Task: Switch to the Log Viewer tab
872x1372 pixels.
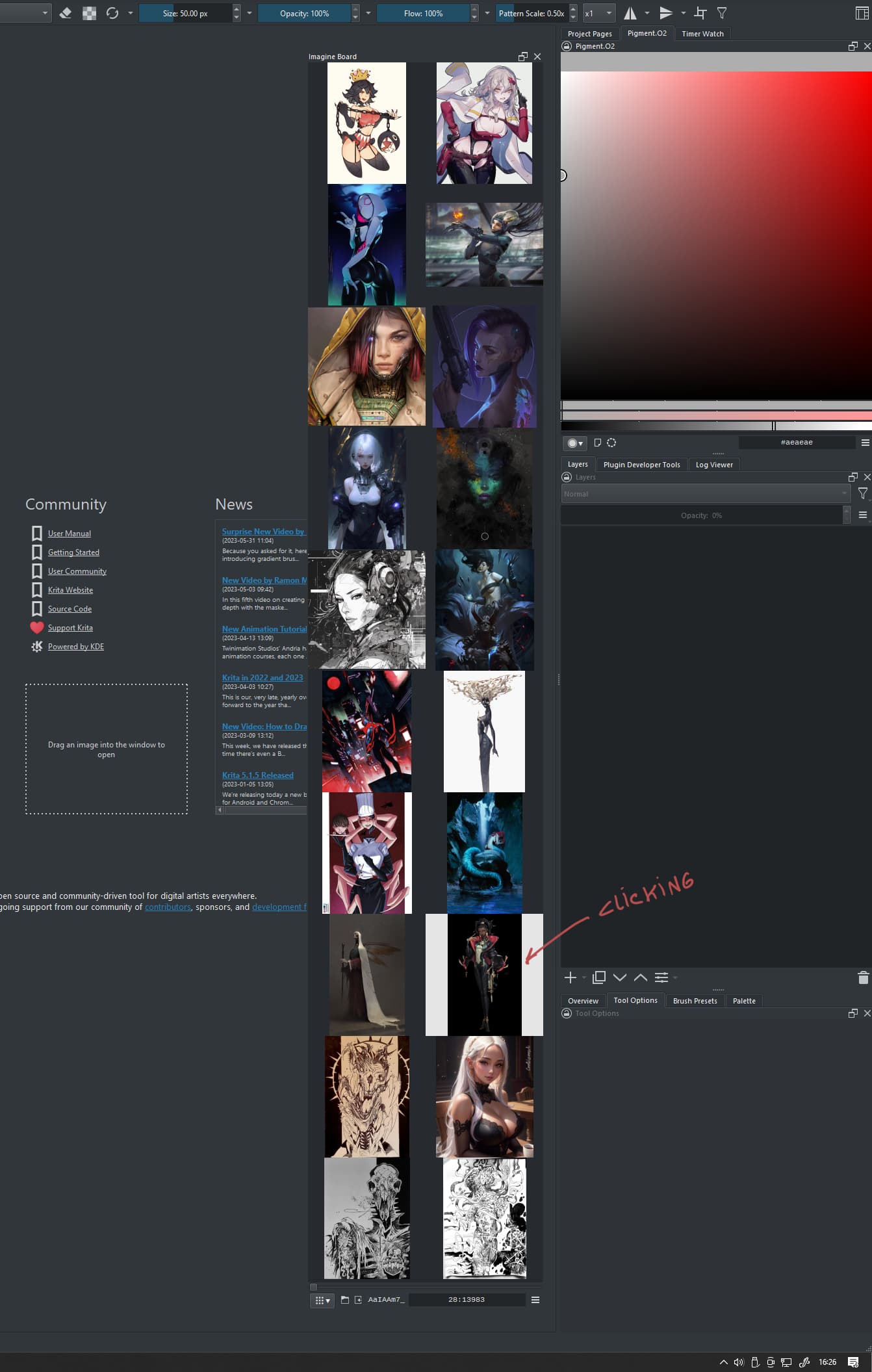Action: click(714, 465)
